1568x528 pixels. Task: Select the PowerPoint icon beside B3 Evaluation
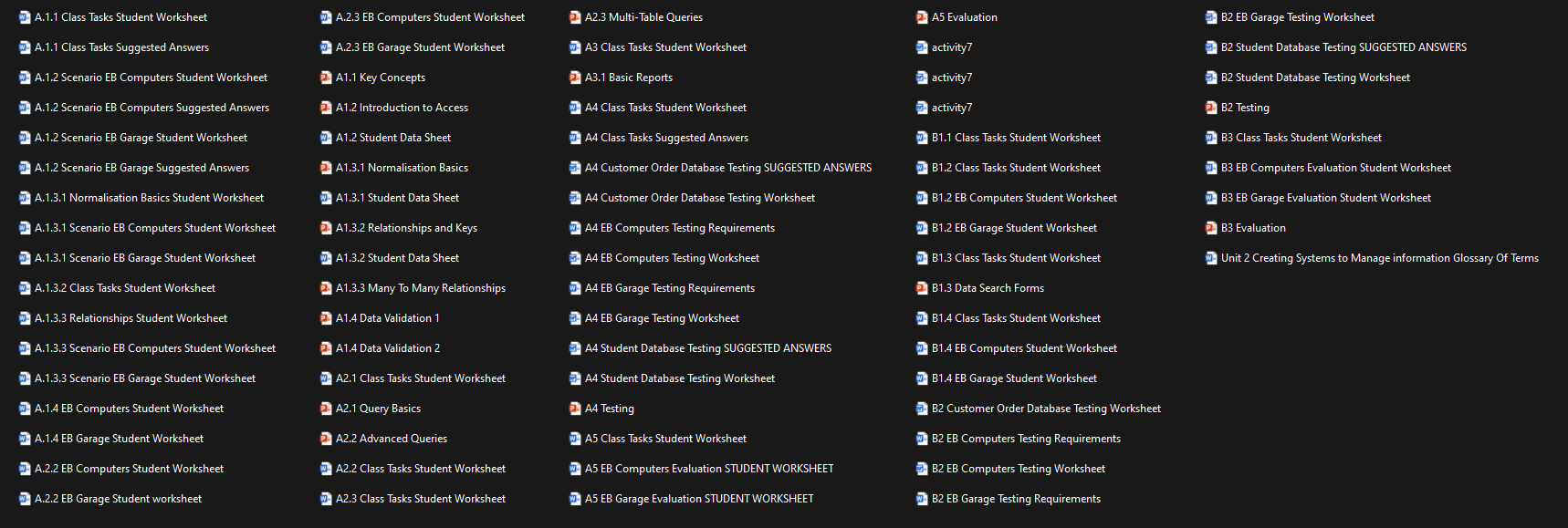tap(1211, 228)
